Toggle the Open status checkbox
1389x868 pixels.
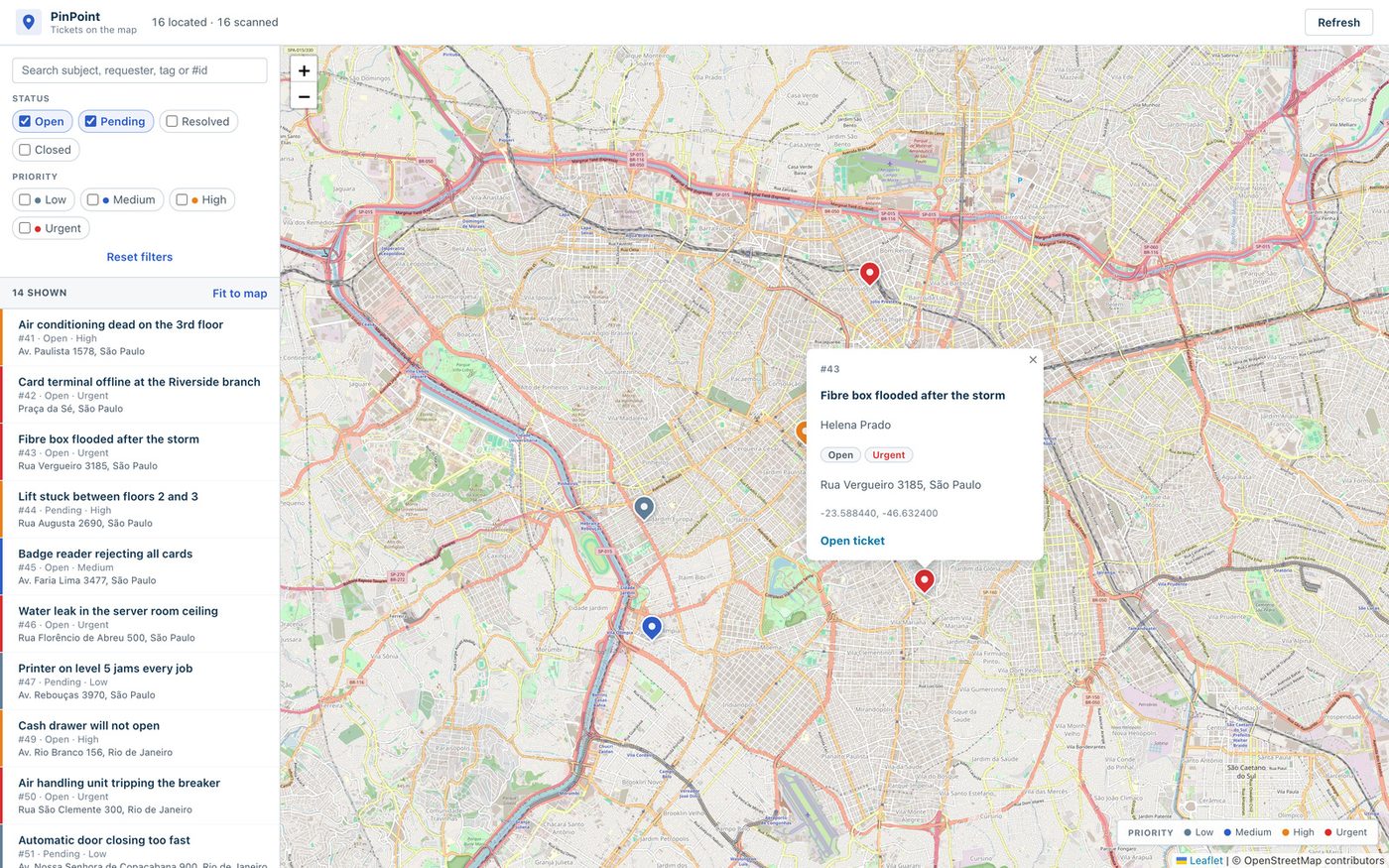pos(25,121)
